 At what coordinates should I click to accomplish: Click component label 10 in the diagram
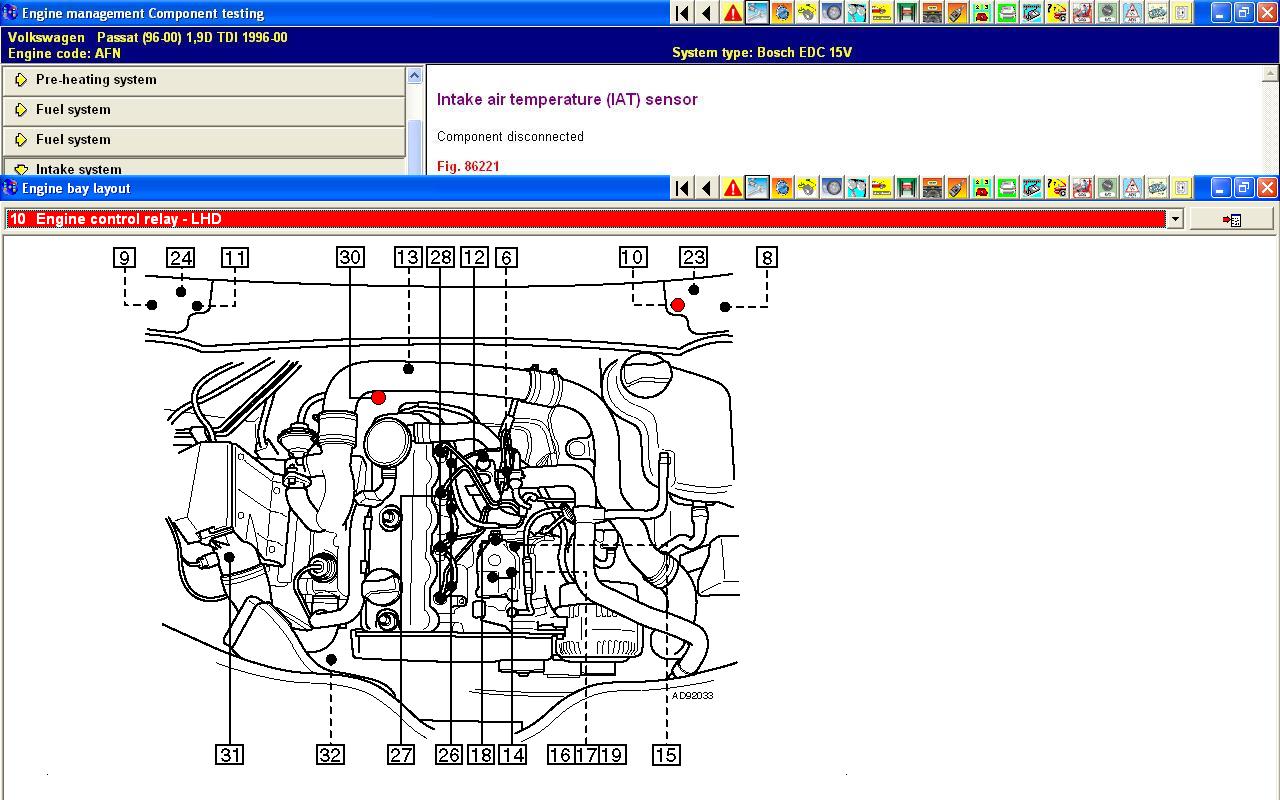tap(632, 258)
